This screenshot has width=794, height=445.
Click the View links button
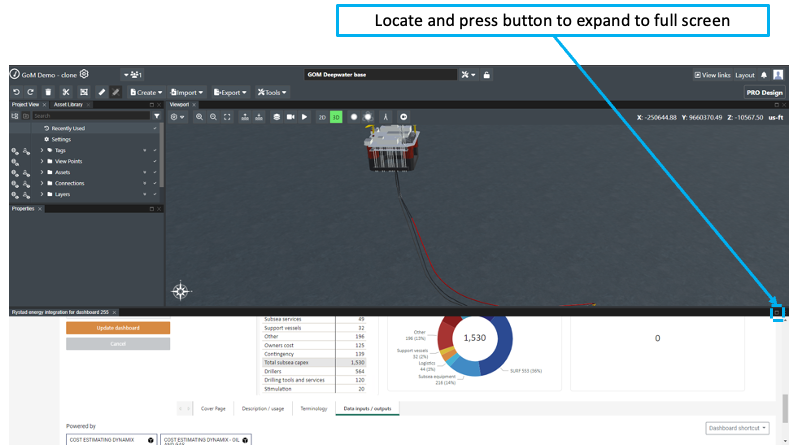712,75
